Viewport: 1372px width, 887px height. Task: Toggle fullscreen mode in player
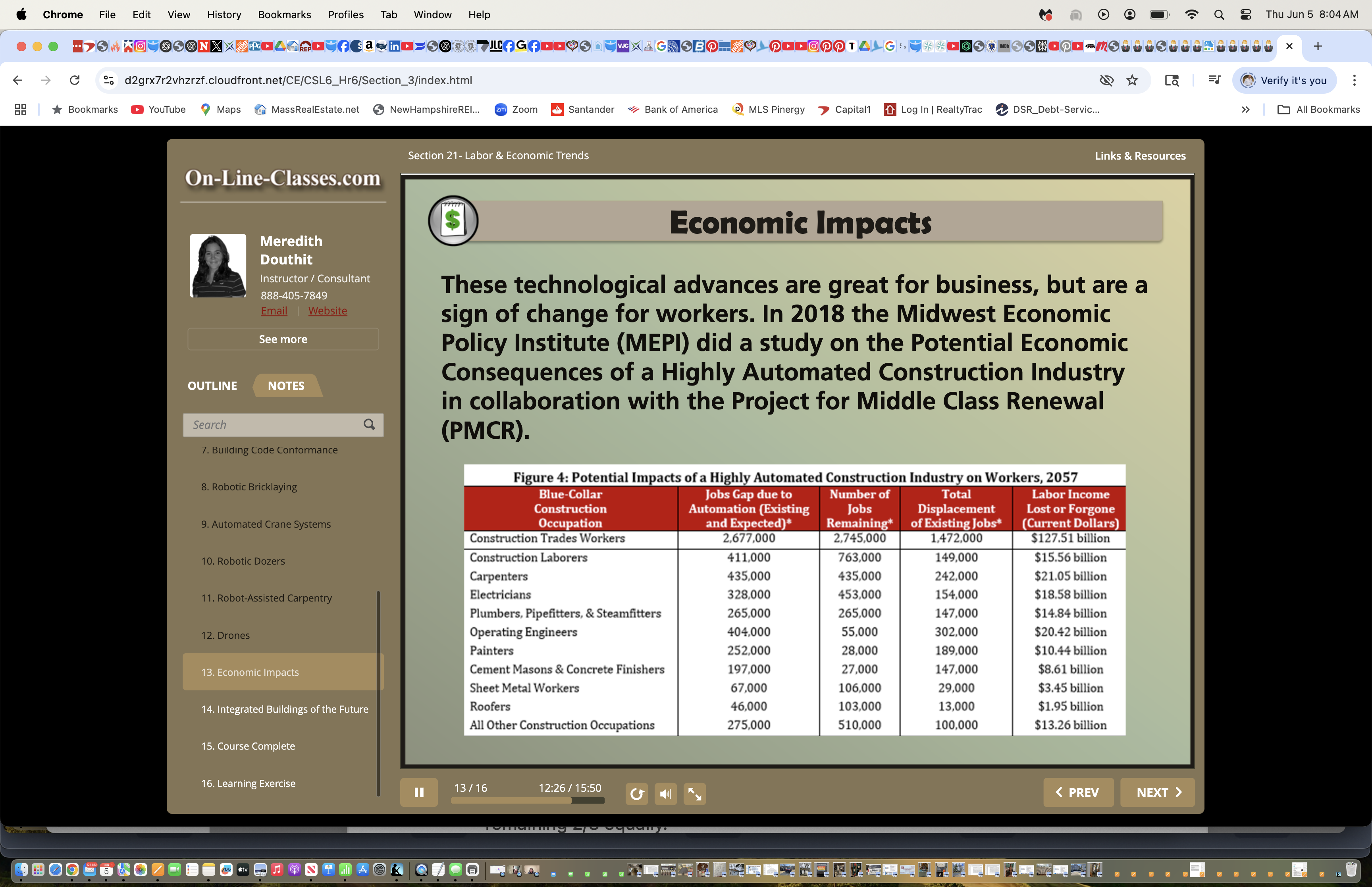(x=694, y=794)
